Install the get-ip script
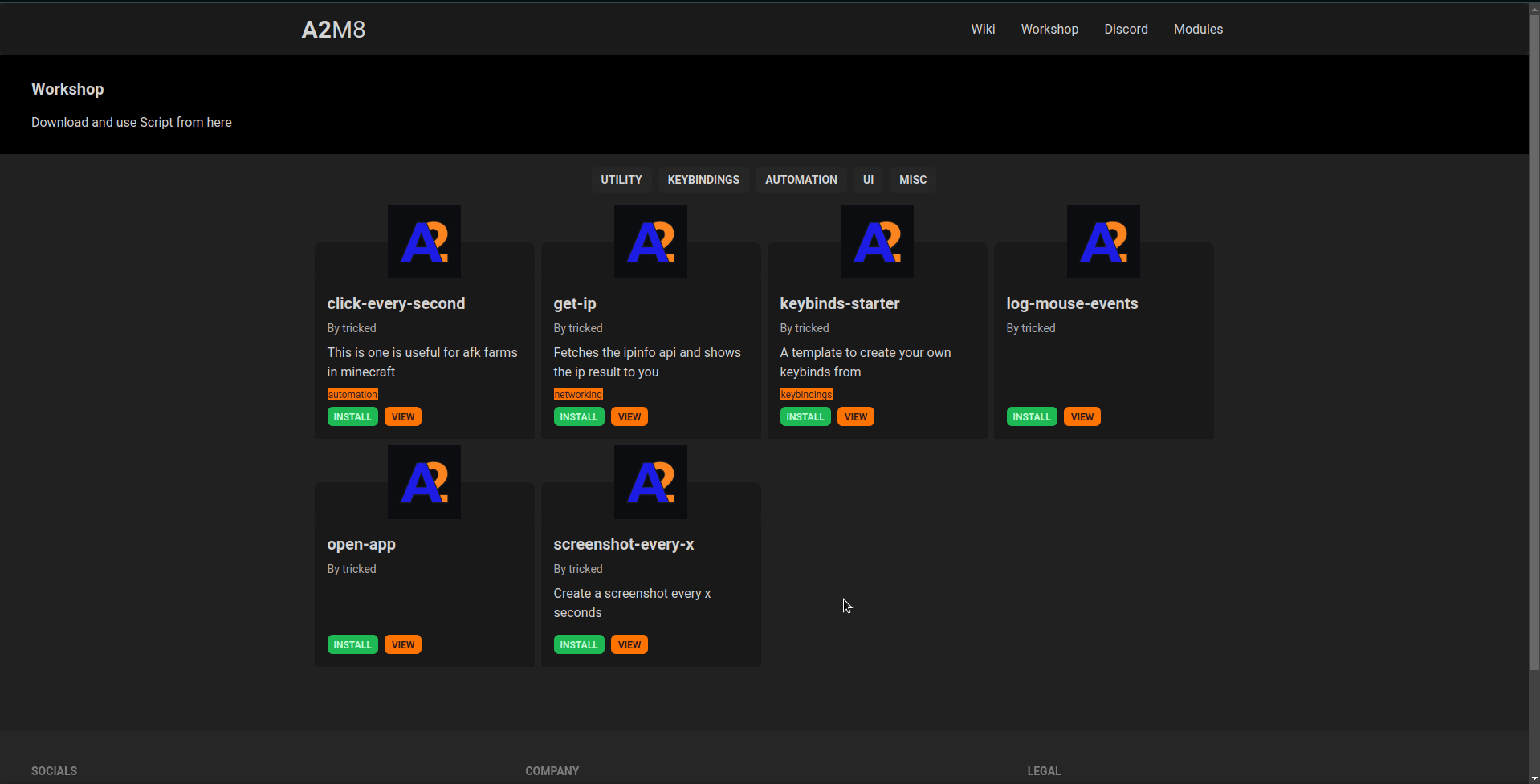Image resolution: width=1540 pixels, height=784 pixels. point(578,417)
